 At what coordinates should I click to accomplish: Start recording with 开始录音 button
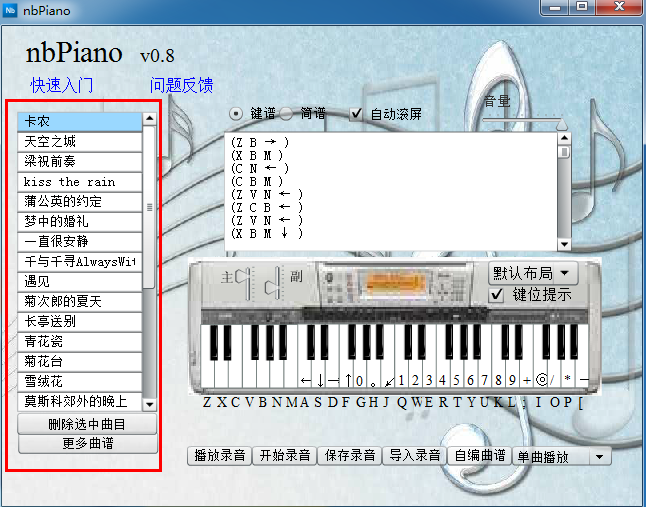(x=285, y=456)
